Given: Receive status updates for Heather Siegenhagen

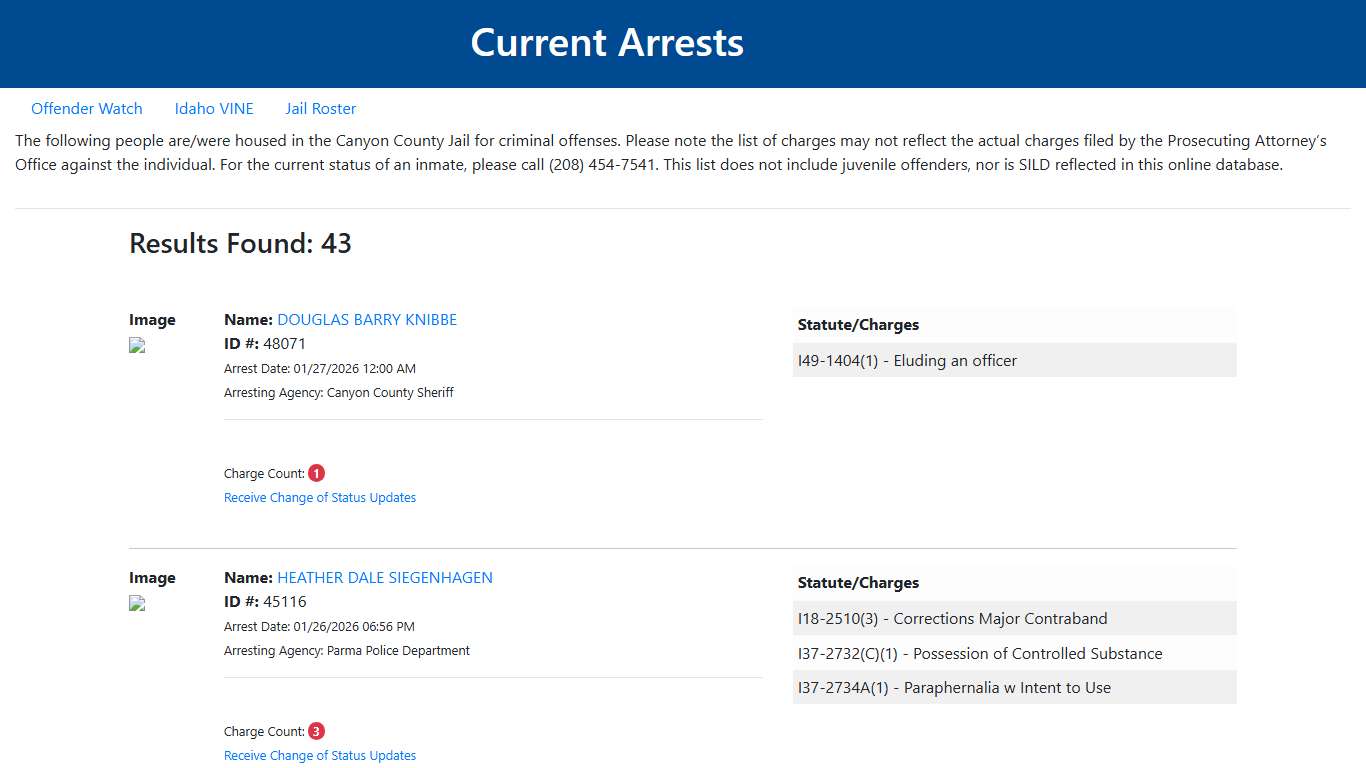Looking at the screenshot, I should pos(320,755).
